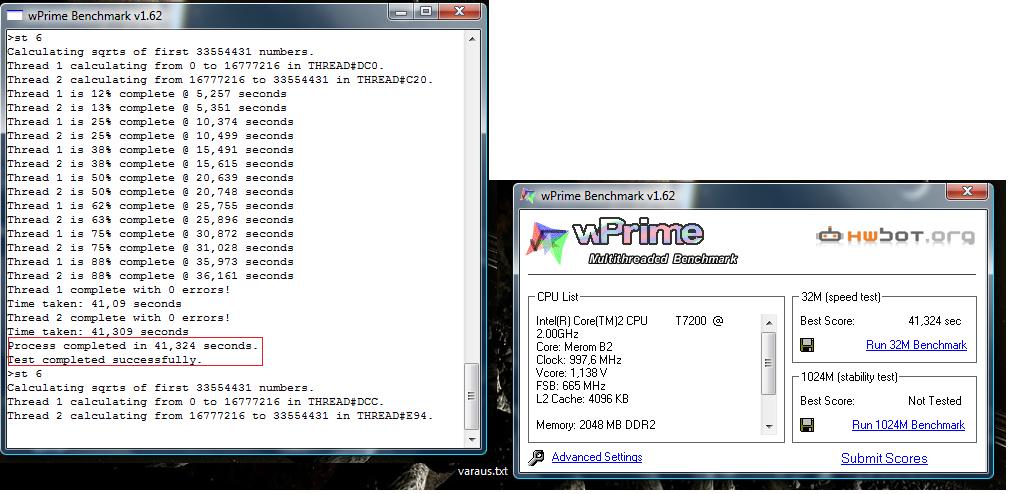Click the 'Core: Merom B2' entry

pos(574,347)
